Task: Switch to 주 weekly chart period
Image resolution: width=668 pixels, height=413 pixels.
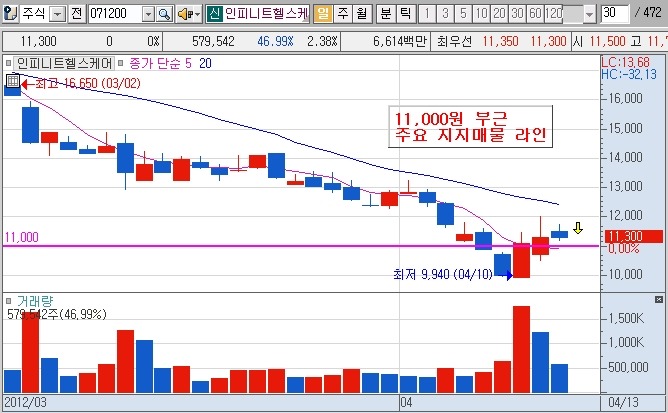Action: pyautogui.click(x=343, y=14)
